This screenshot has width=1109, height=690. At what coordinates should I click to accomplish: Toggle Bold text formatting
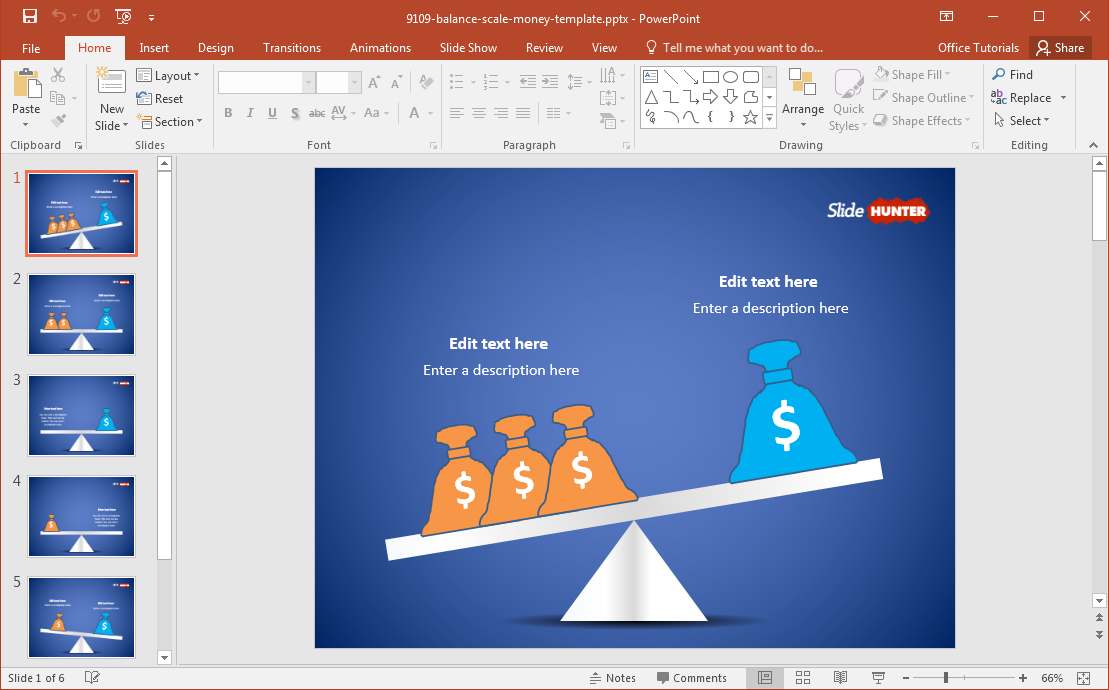tap(228, 113)
